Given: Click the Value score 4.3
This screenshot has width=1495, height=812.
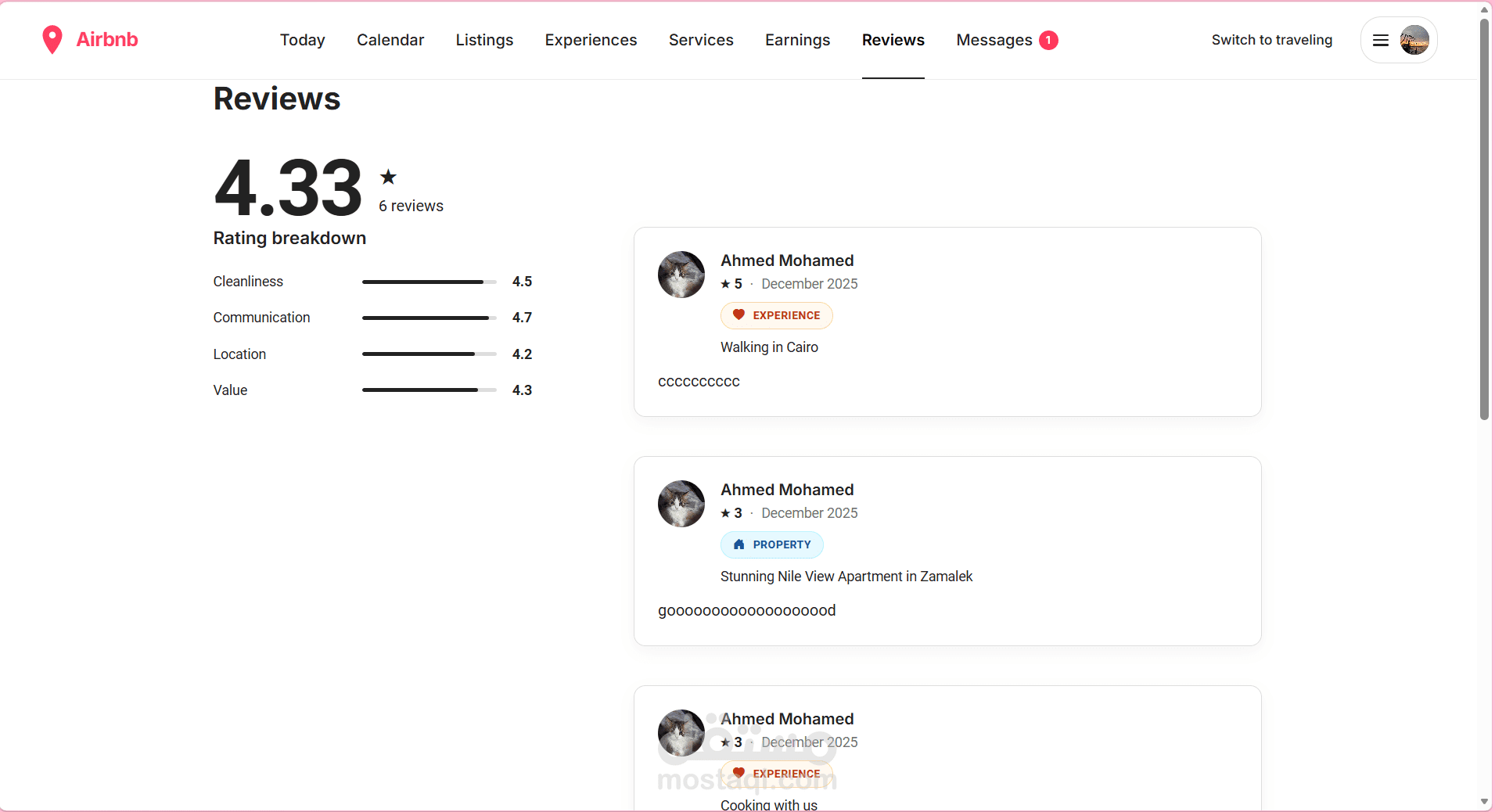Looking at the screenshot, I should [522, 390].
